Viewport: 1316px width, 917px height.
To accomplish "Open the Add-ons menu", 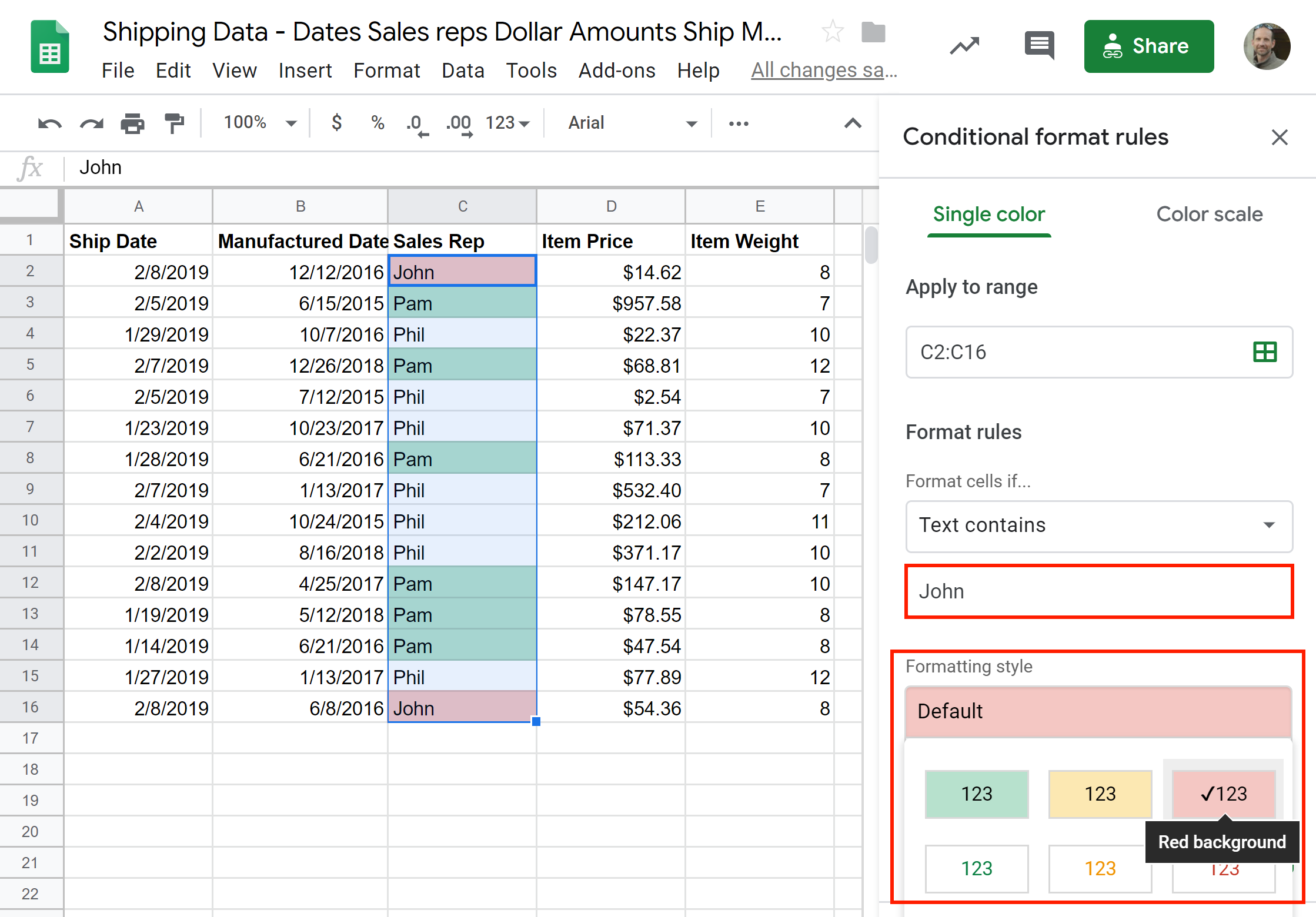I will click(x=617, y=71).
